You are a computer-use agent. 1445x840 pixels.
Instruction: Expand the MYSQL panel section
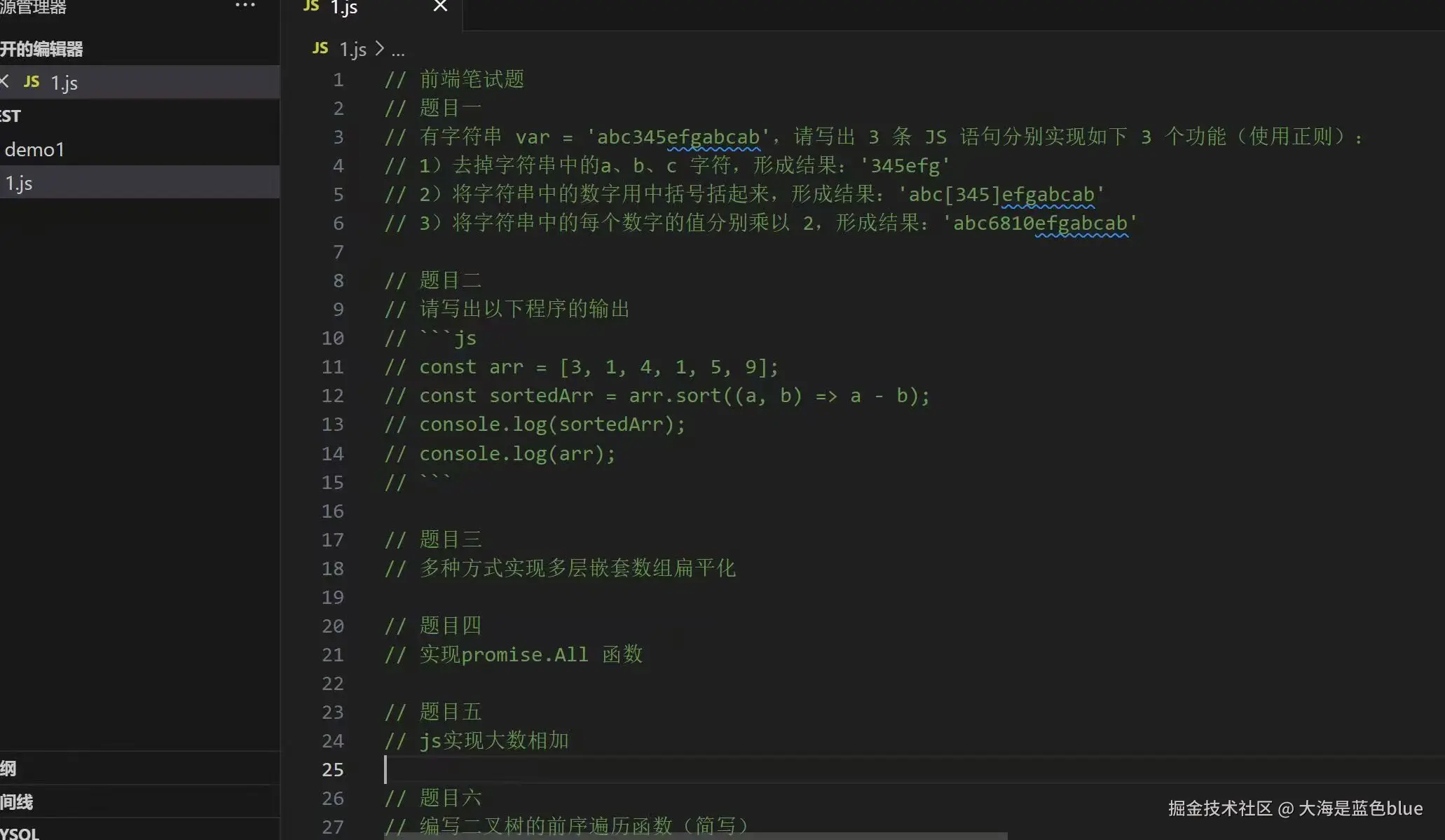point(20,833)
